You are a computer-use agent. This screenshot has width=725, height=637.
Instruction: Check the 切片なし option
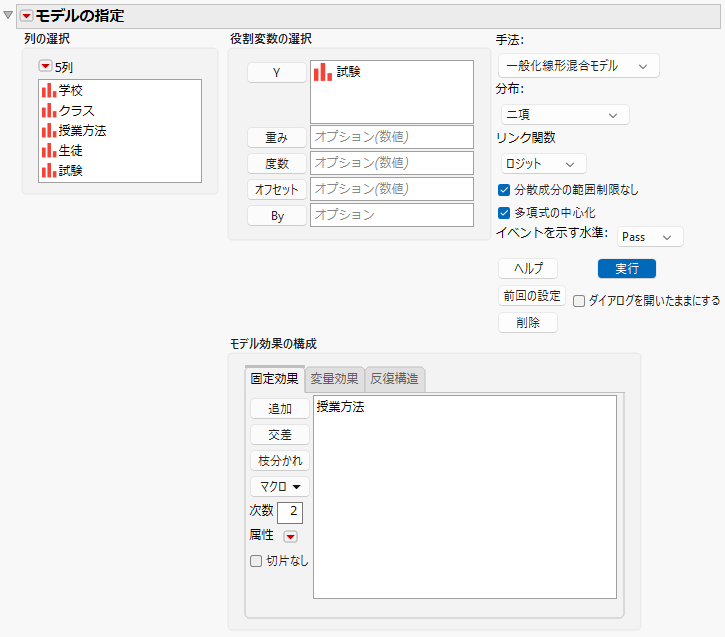tap(256, 561)
